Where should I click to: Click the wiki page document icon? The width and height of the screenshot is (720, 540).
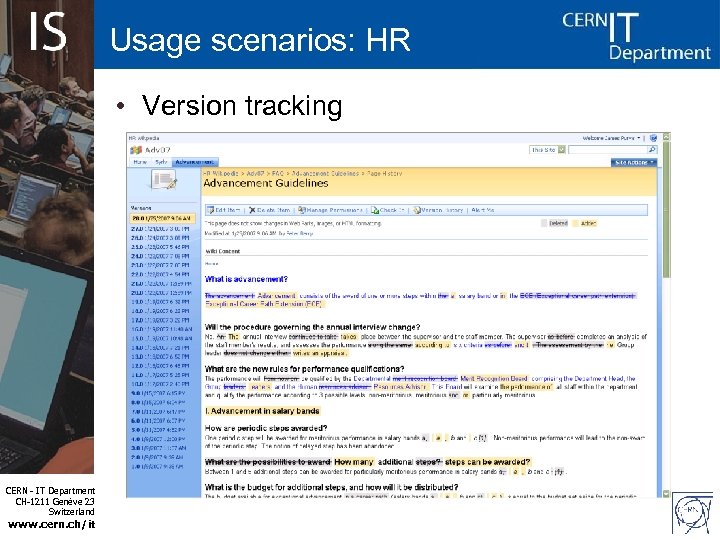point(164,180)
